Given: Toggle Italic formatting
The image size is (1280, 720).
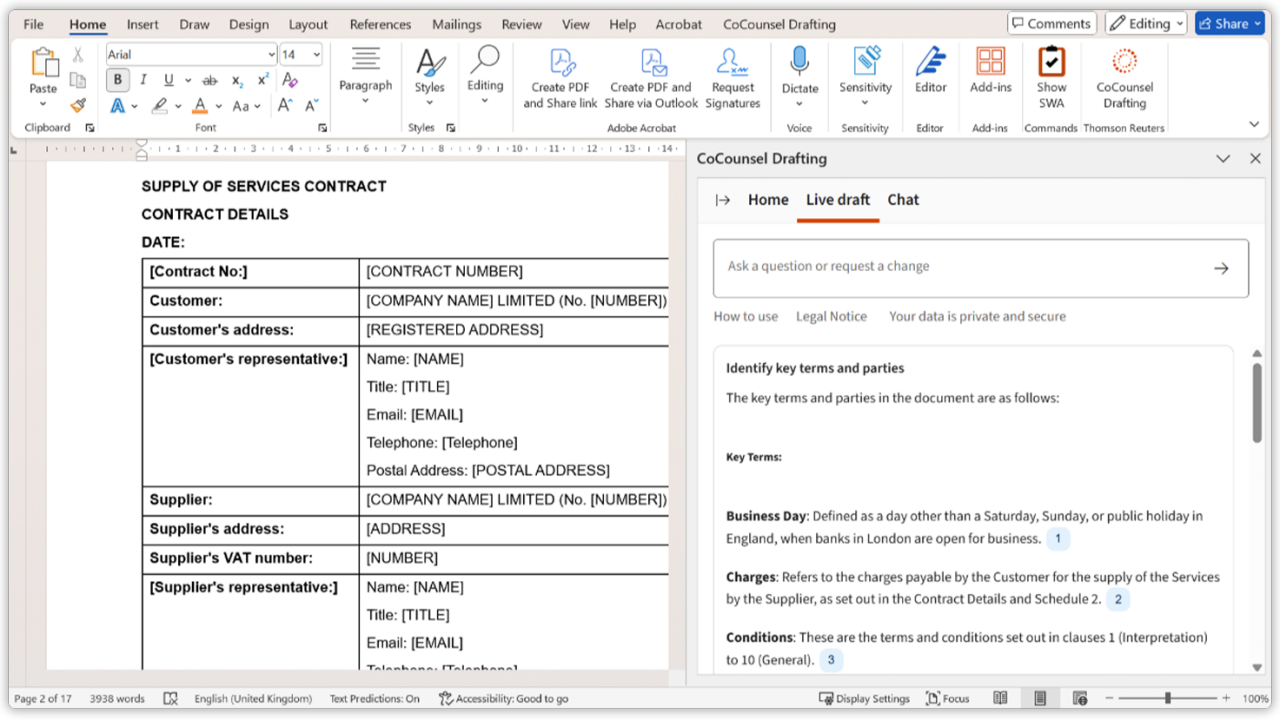Looking at the screenshot, I should 143,80.
